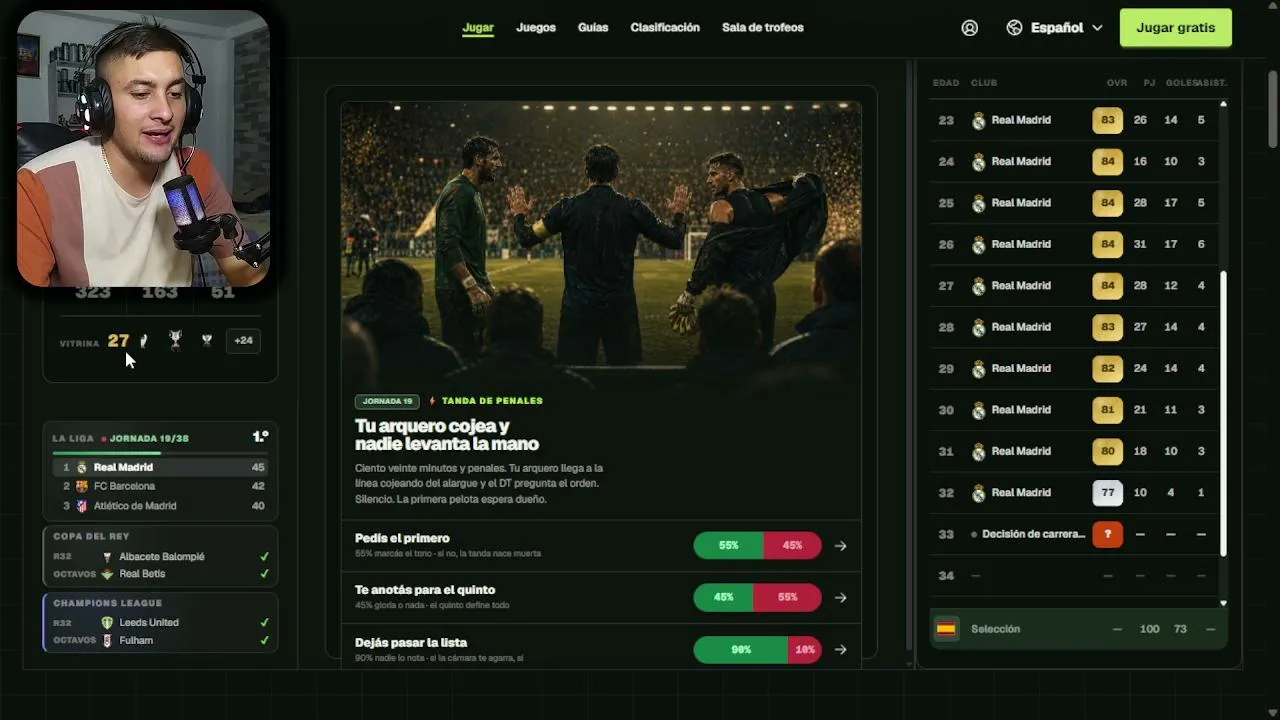Select the Atlético de Madrid standings row
Viewport: 1280px width, 720px height.
coord(161,506)
